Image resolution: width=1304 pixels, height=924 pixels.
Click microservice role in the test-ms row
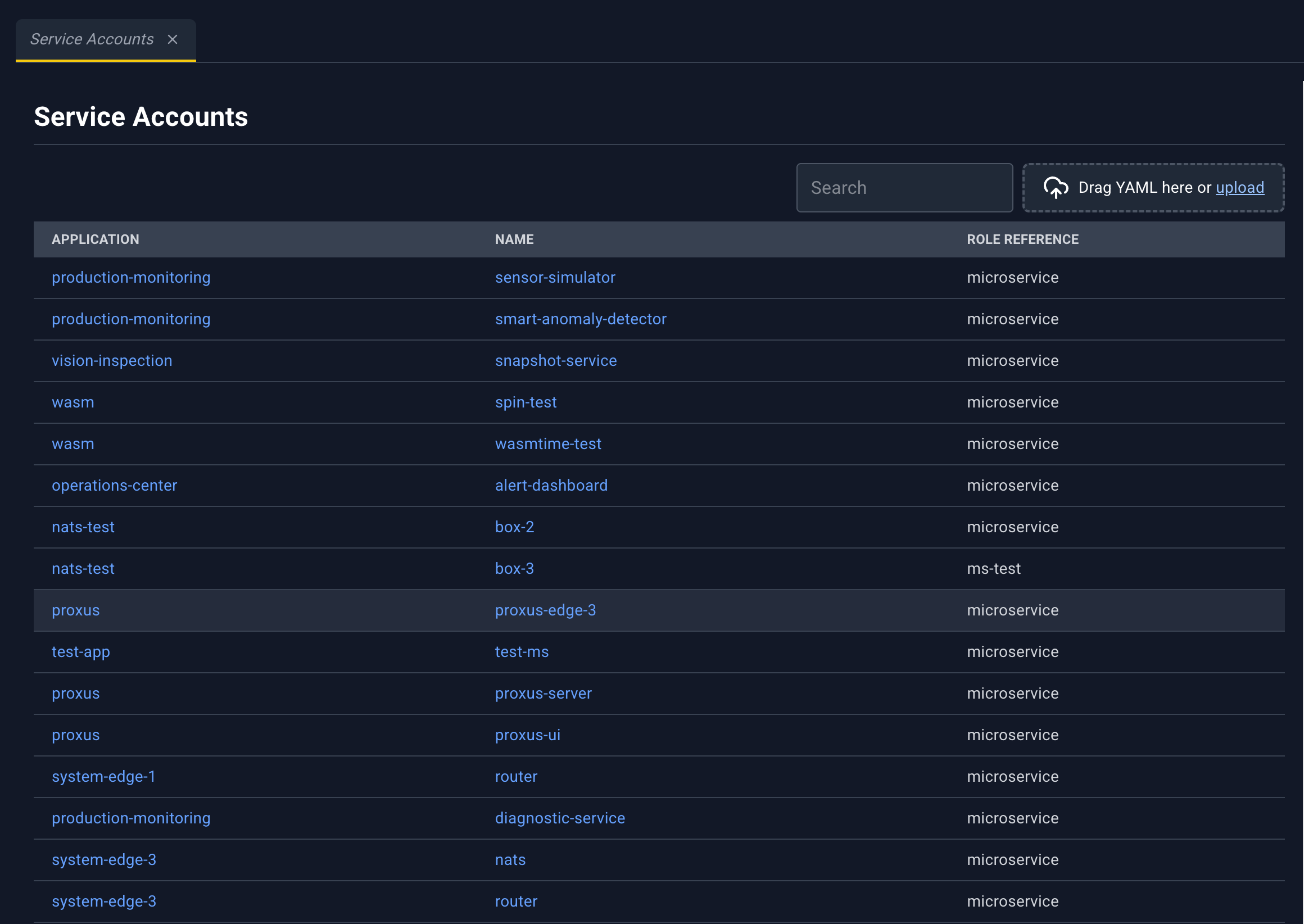[1013, 652]
